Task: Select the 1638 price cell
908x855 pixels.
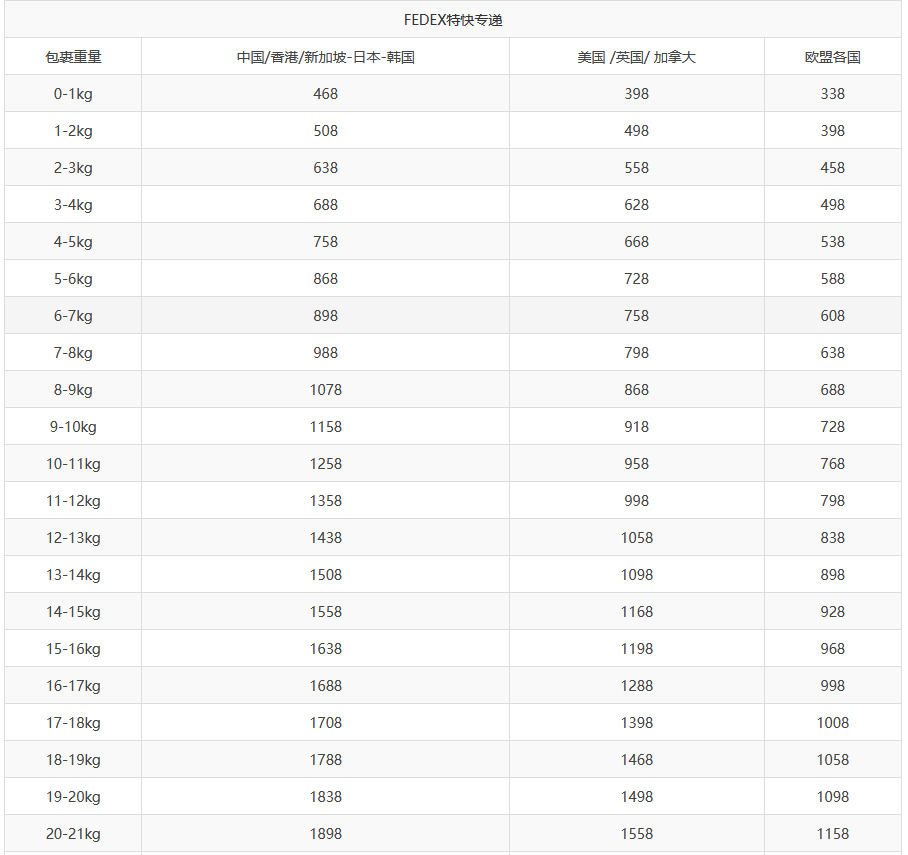Action: (325, 649)
